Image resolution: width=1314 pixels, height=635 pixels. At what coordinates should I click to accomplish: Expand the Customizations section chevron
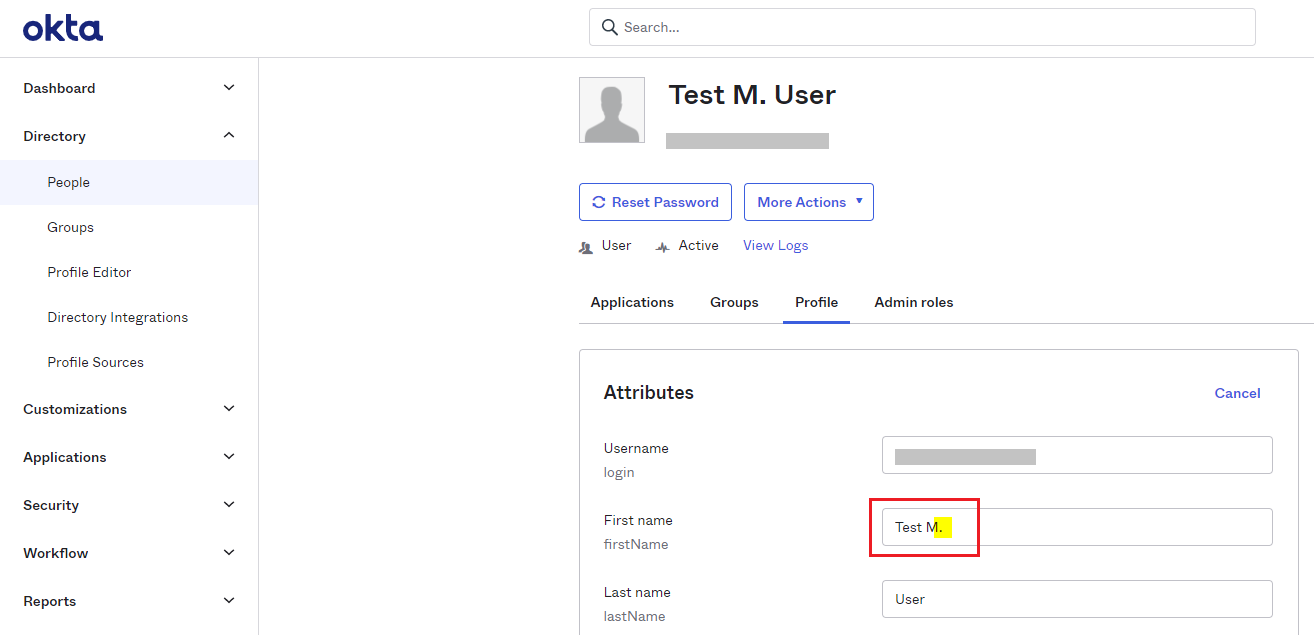pyautogui.click(x=229, y=409)
